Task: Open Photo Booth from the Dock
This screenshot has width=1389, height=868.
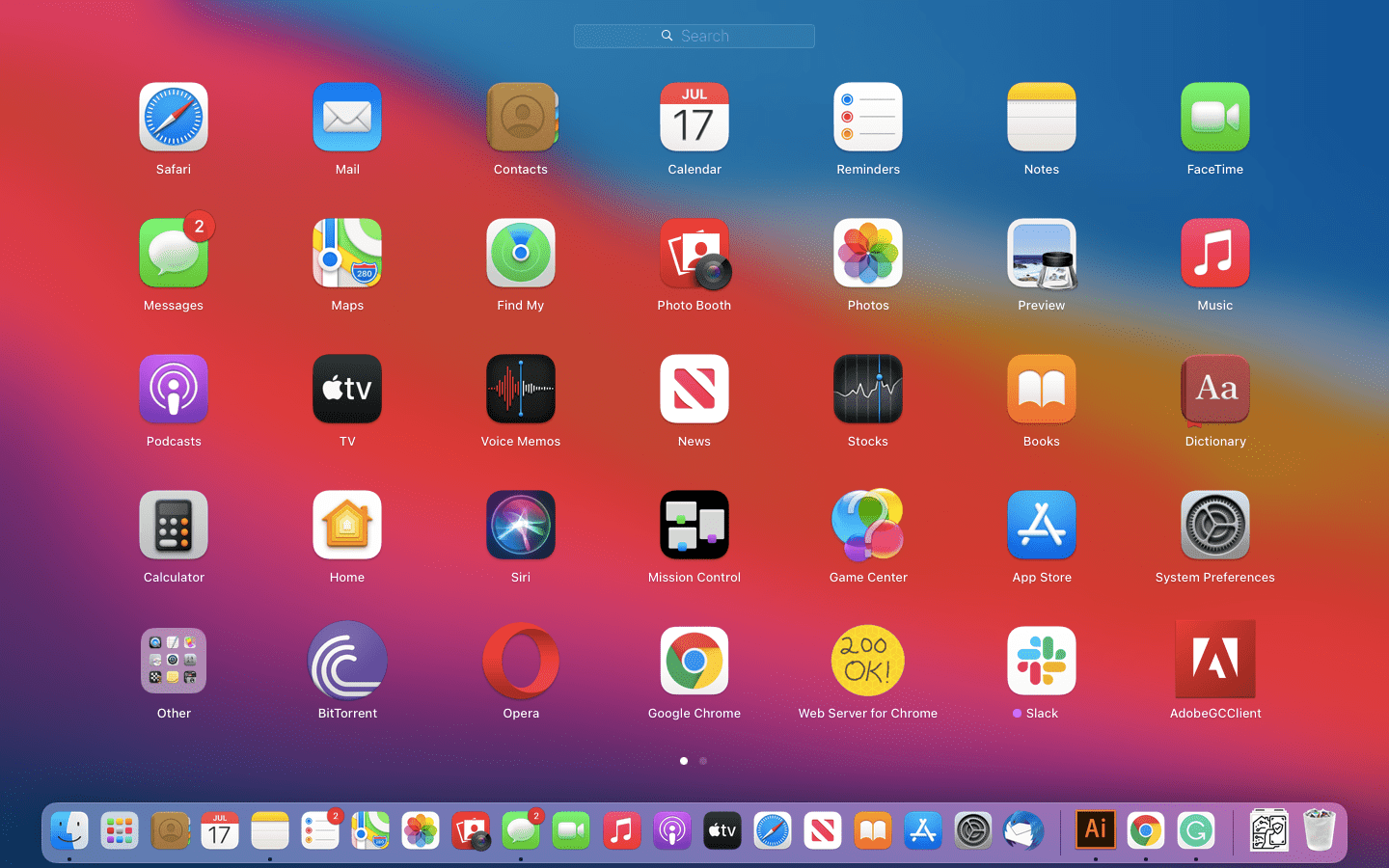Action: tap(471, 830)
